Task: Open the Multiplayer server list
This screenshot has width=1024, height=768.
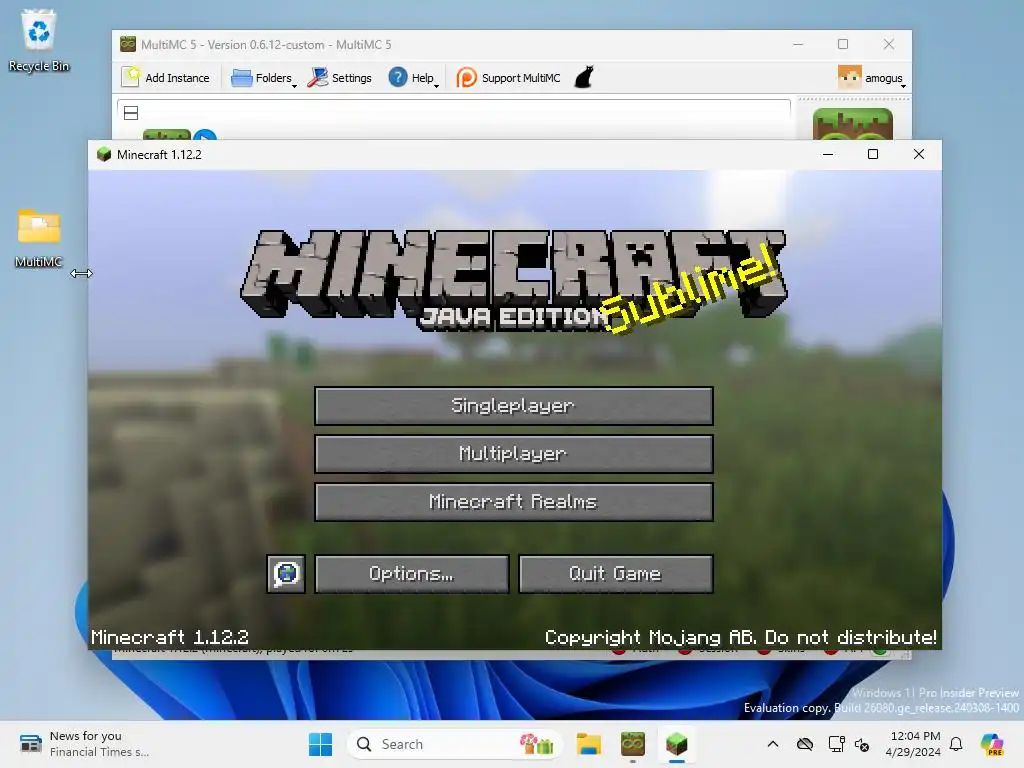Action: coord(513,454)
